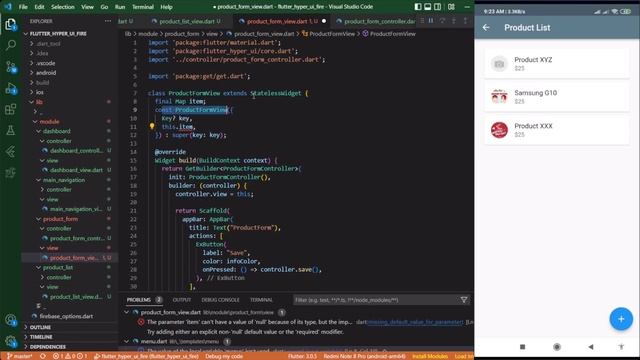Open the Customize Layout icon
The height and width of the screenshot is (360, 640).
click(451, 7)
